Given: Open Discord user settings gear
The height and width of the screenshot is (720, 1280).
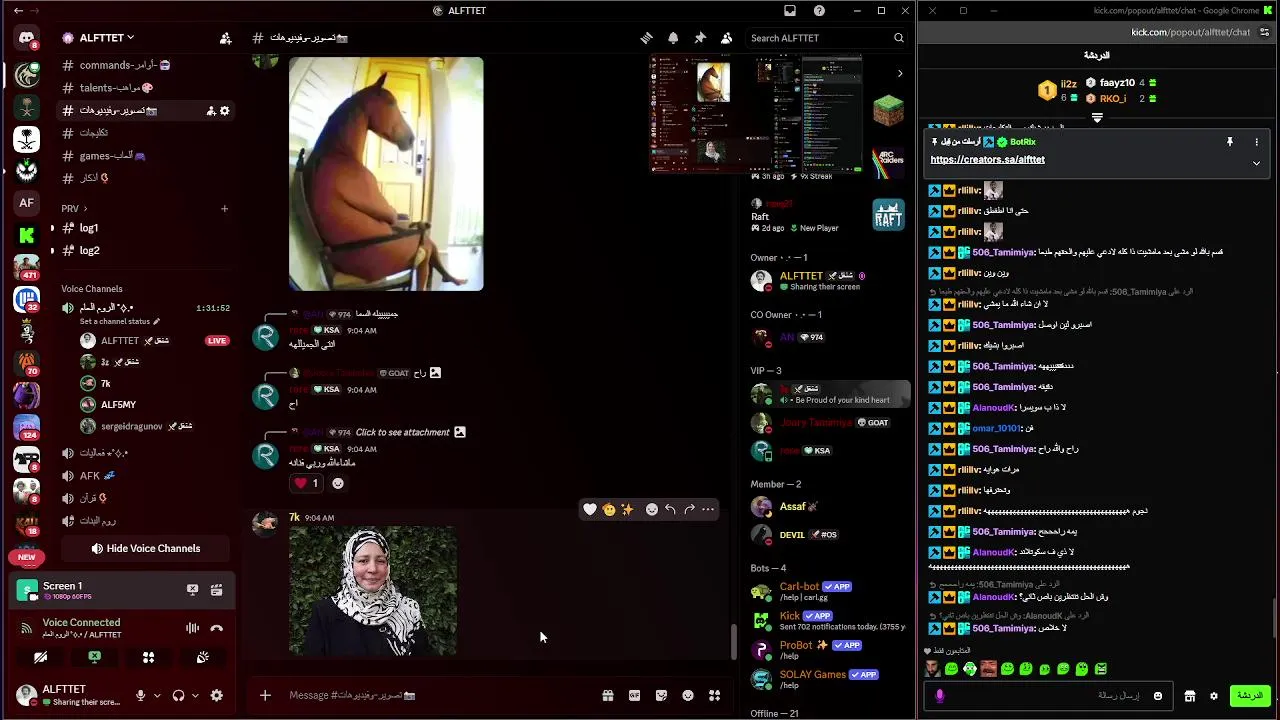Looking at the screenshot, I should (217, 696).
